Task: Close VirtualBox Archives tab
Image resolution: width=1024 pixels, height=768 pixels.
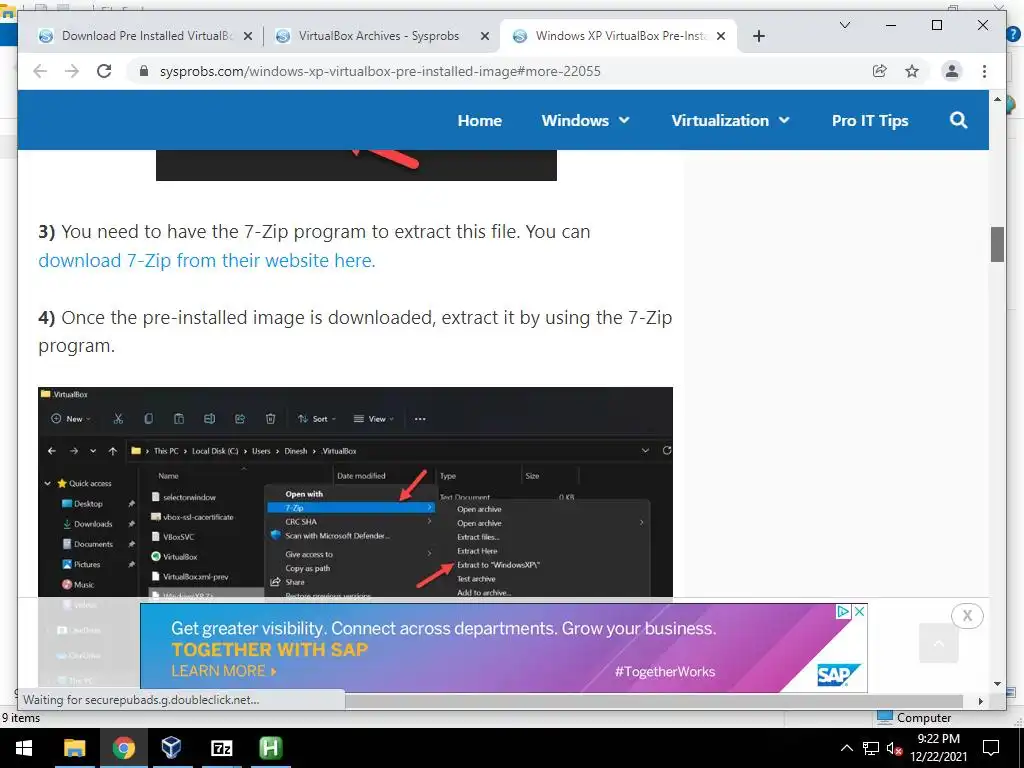Action: click(x=485, y=37)
